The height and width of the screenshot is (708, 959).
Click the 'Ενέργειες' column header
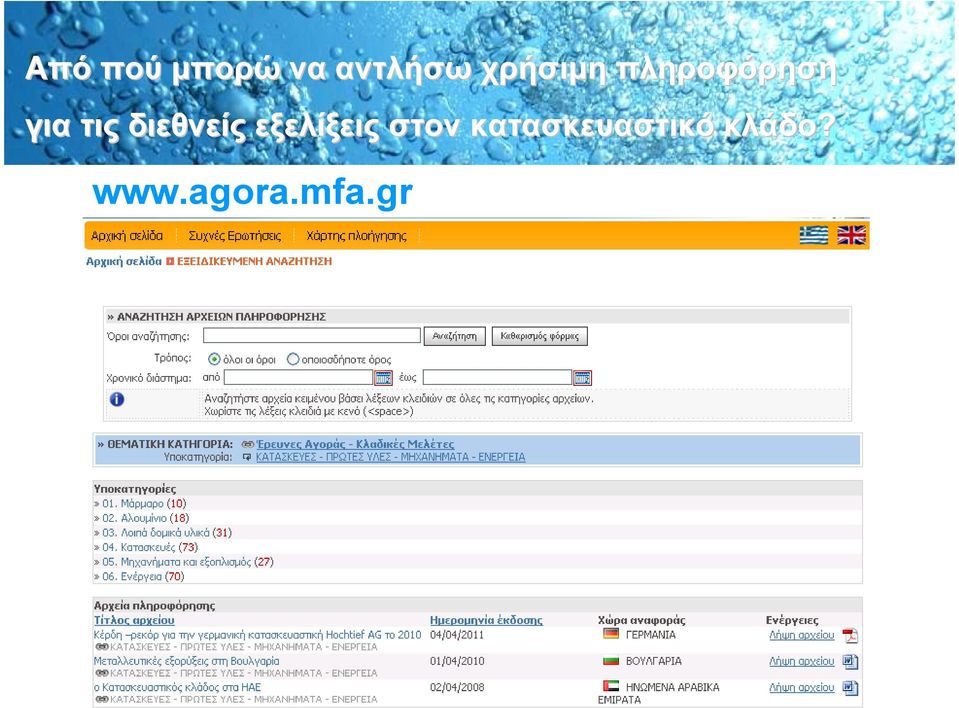(792, 620)
